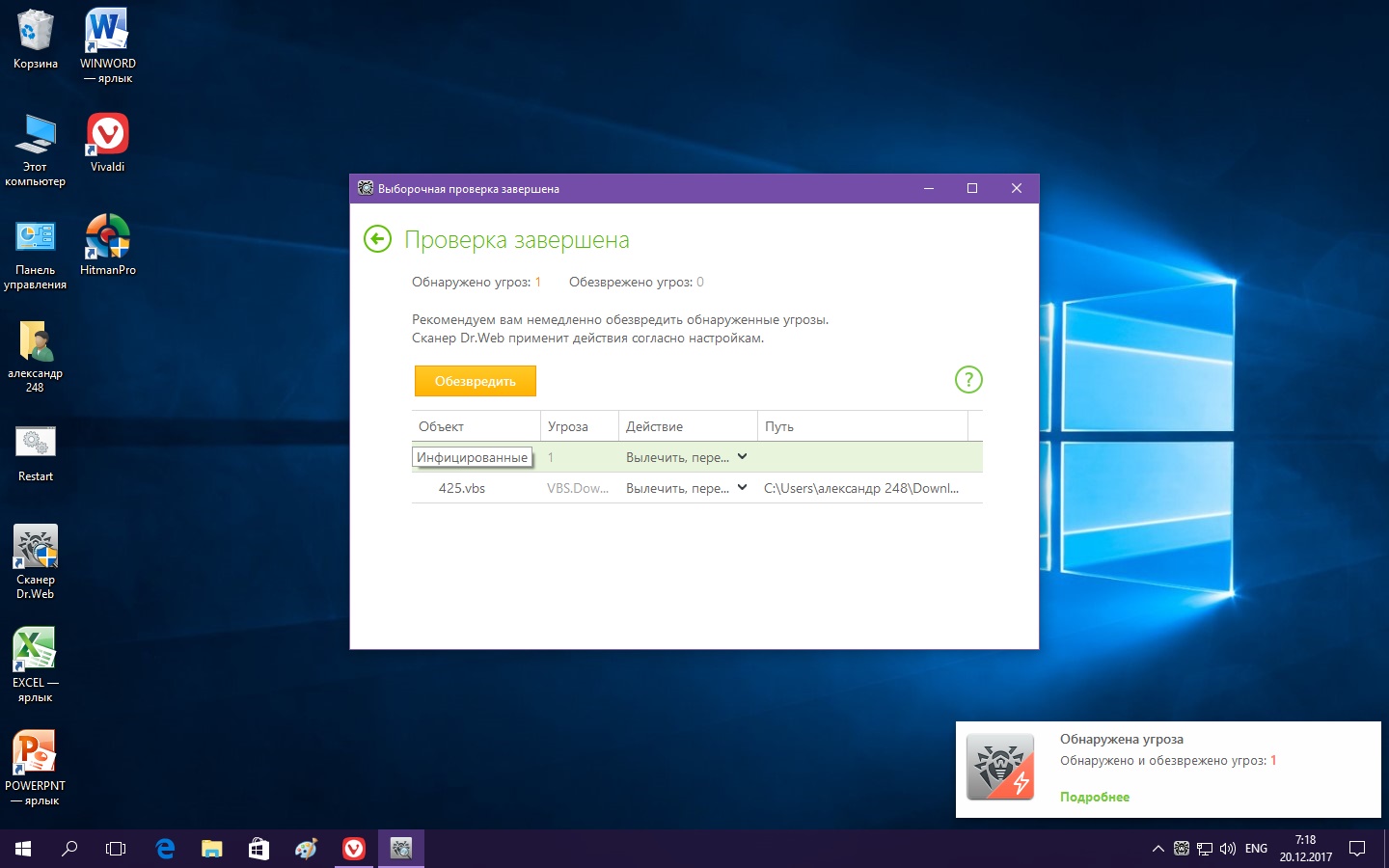This screenshot has height=868, width=1389.
Task: Sort by the Объект column header
Action: 476,426
